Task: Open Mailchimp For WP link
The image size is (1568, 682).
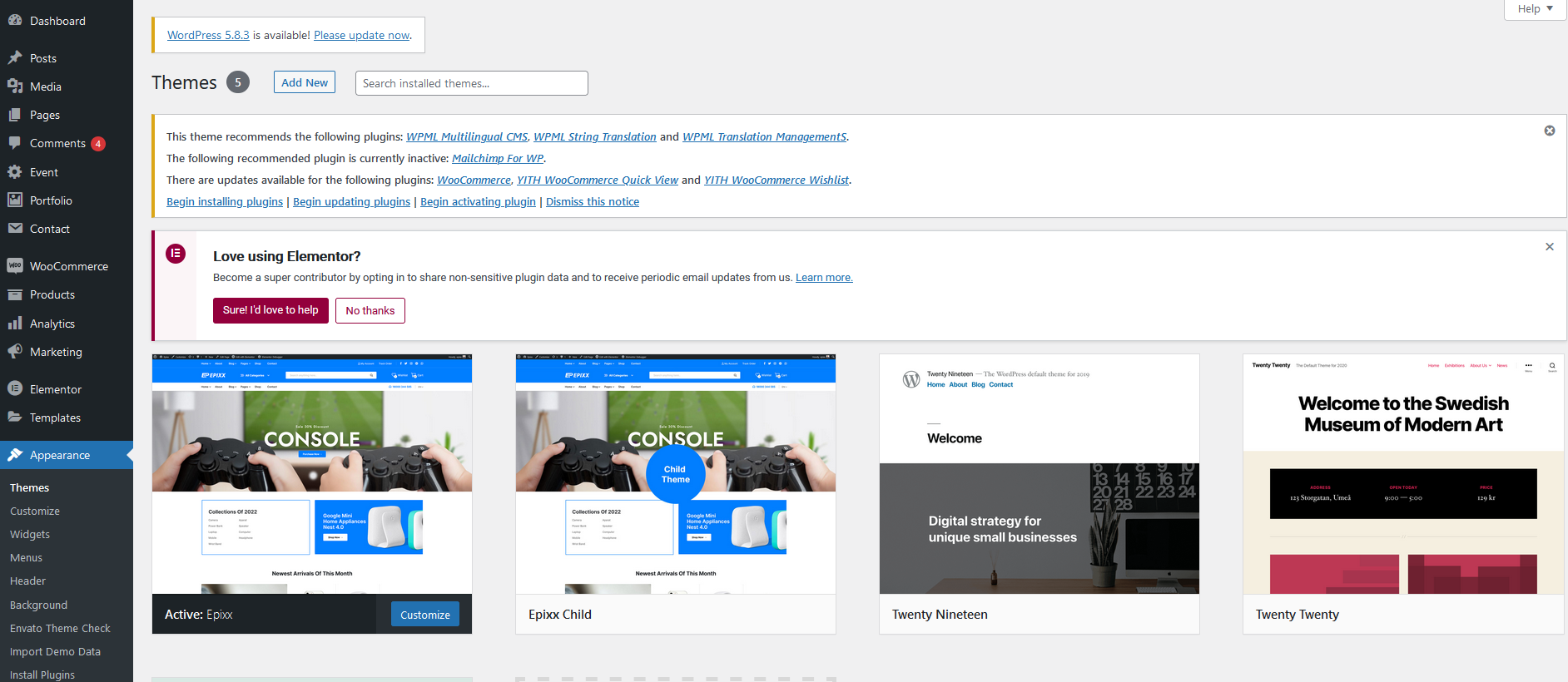Action: [x=498, y=158]
